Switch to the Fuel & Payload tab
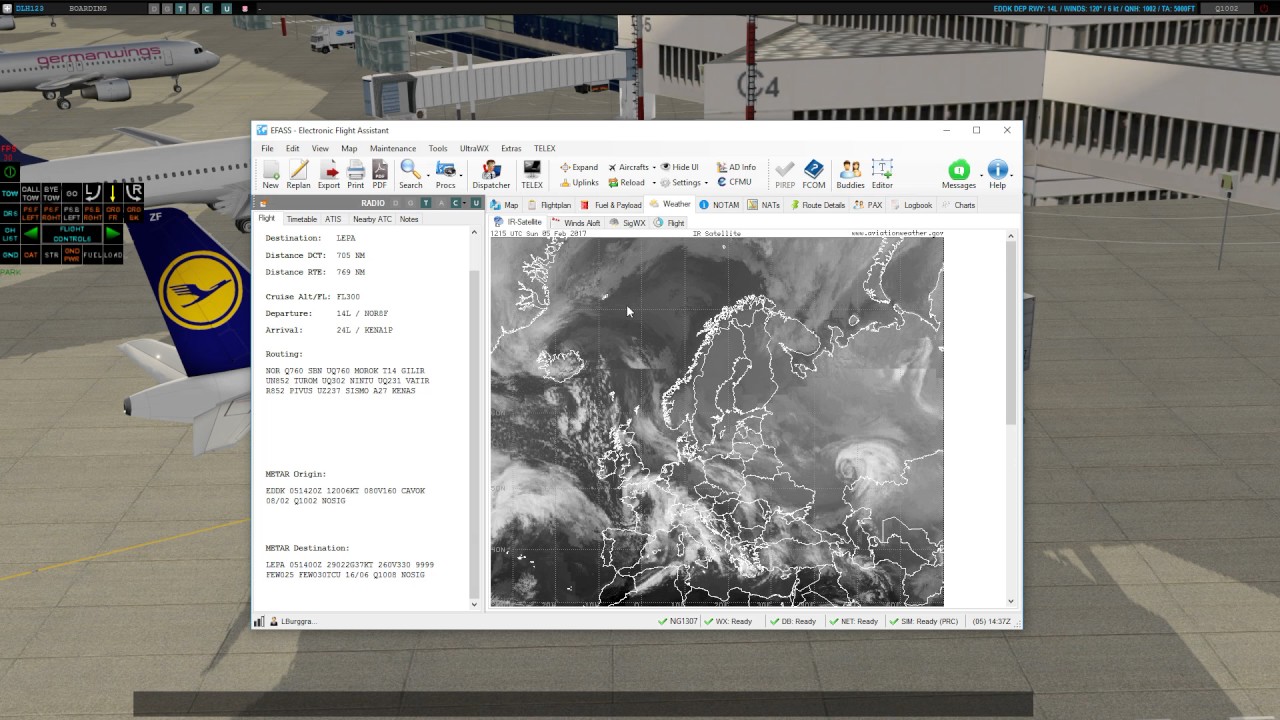This screenshot has width=1280, height=720. click(612, 205)
